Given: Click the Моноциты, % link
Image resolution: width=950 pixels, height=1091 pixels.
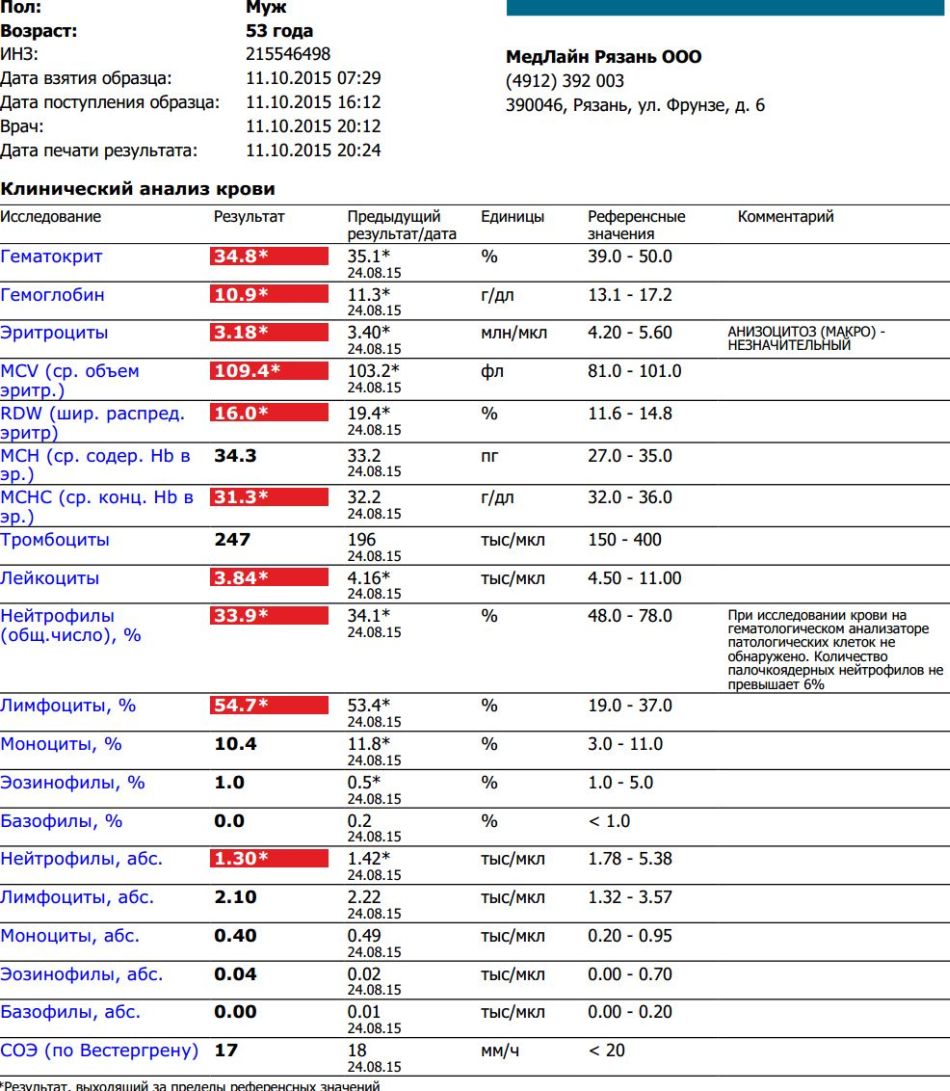Looking at the screenshot, I should (x=61, y=744).
